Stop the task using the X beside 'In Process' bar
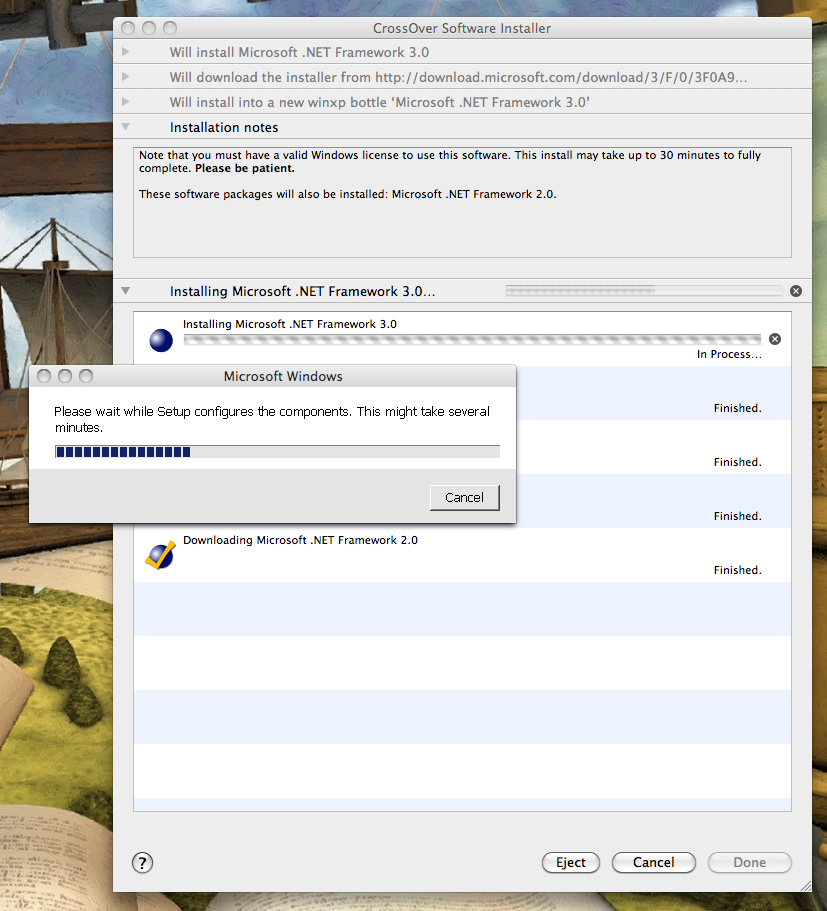Screen dimensions: 827x911 coord(775,339)
